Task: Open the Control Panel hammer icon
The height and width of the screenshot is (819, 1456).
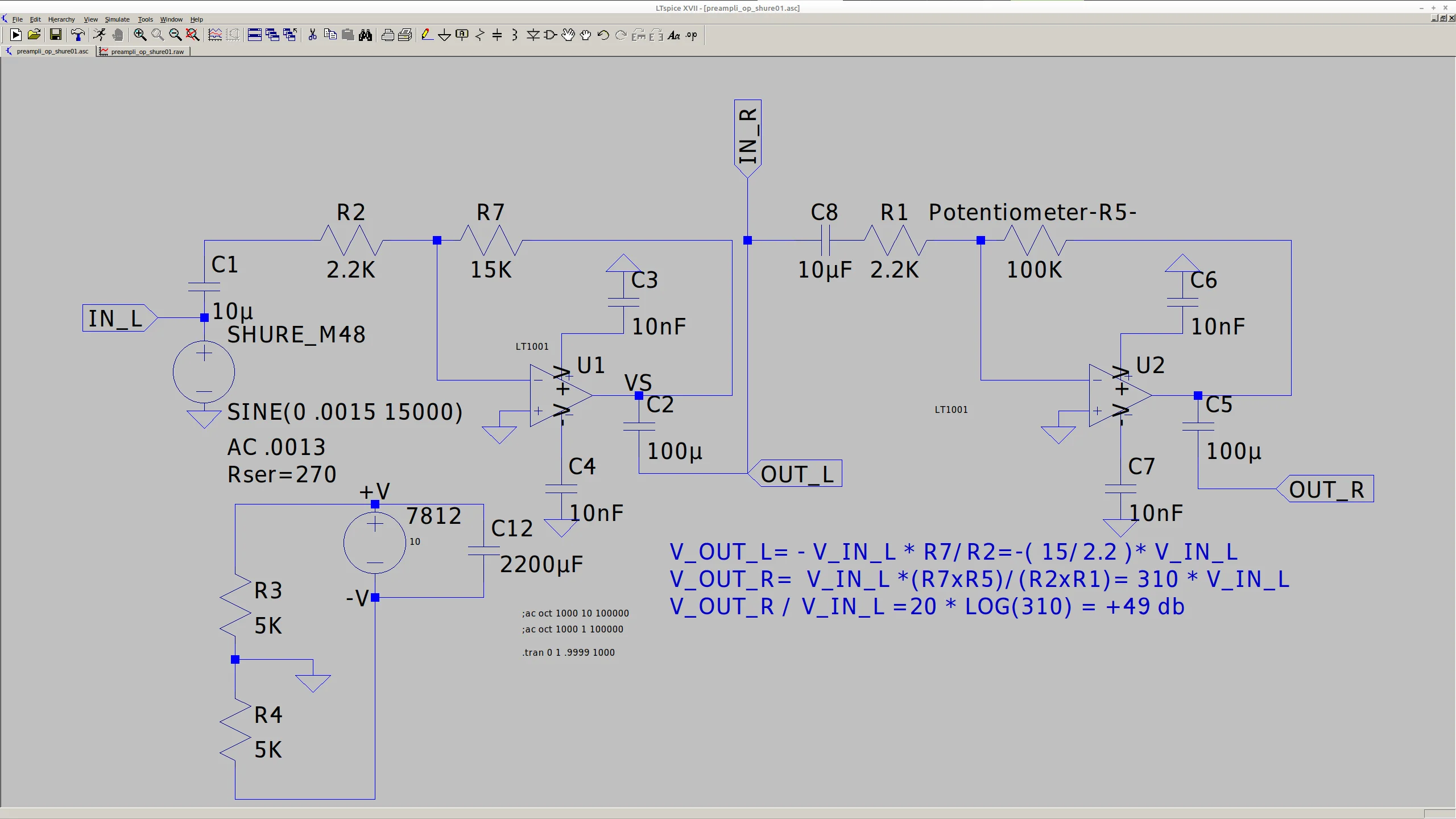Action: [x=78, y=35]
